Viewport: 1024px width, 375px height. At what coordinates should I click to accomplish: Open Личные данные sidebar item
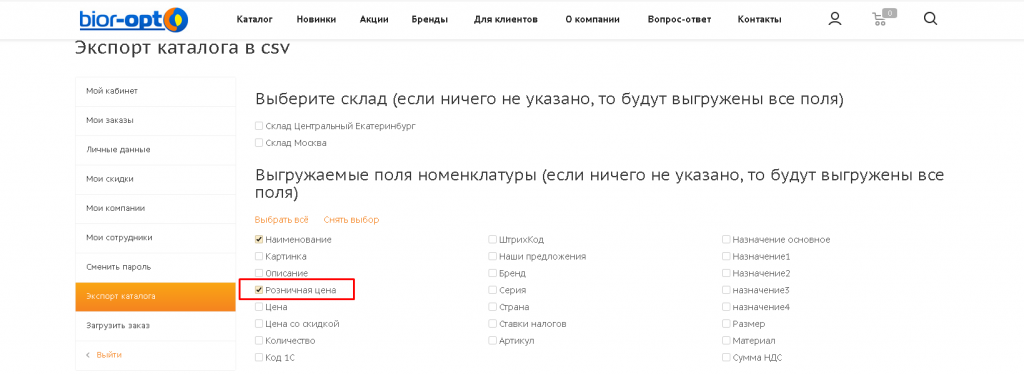click(155, 150)
